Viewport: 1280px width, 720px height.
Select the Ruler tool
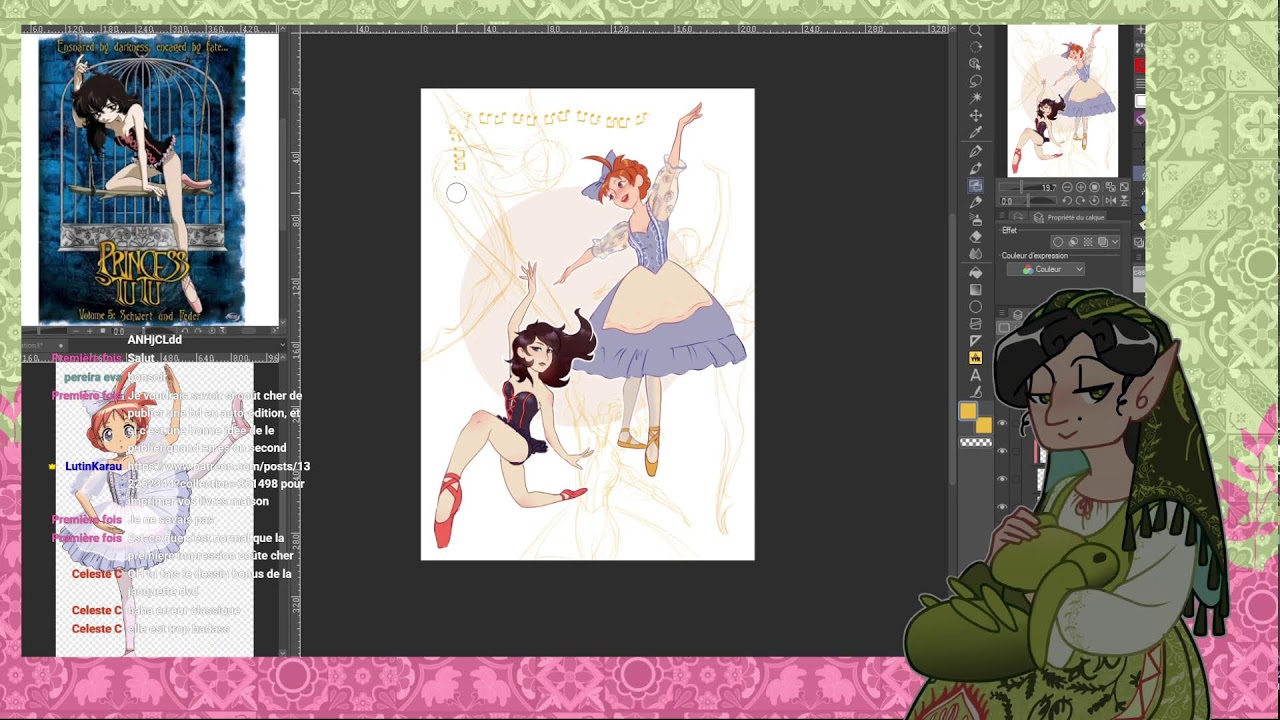coord(976,340)
